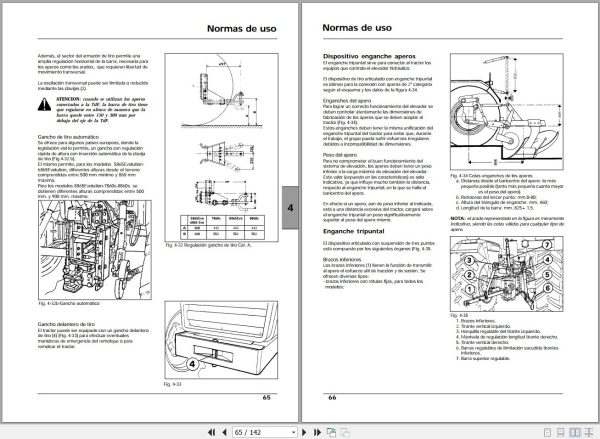Click the 'NOTA:' paragraph on right page
This screenshot has height=439, width=600.
pyautogui.click(x=507, y=224)
